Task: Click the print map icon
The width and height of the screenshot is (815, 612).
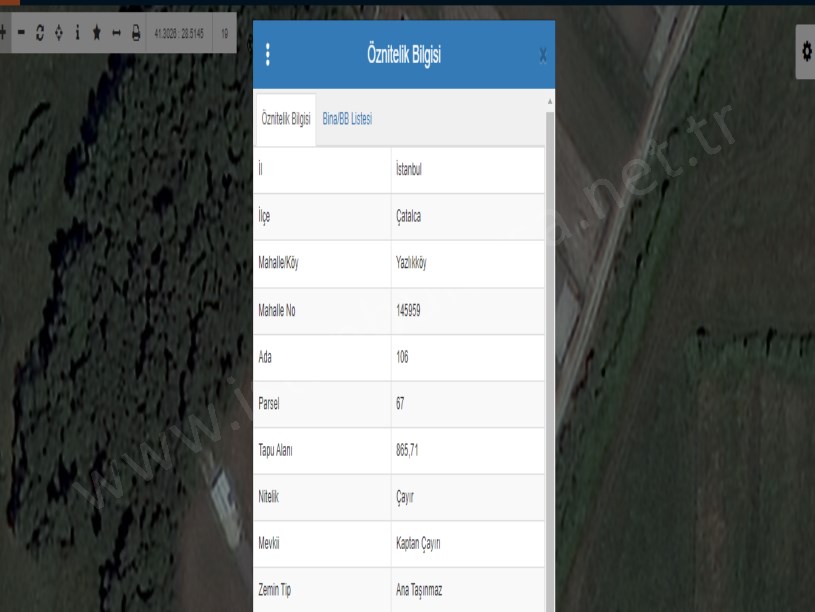Action: click(135, 33)
